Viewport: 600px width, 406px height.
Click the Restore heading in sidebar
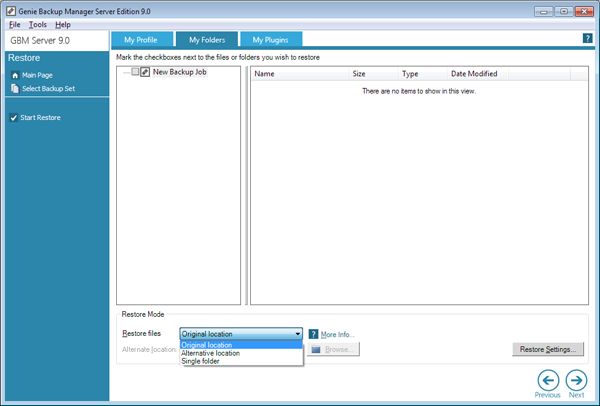tap(24, 58)
